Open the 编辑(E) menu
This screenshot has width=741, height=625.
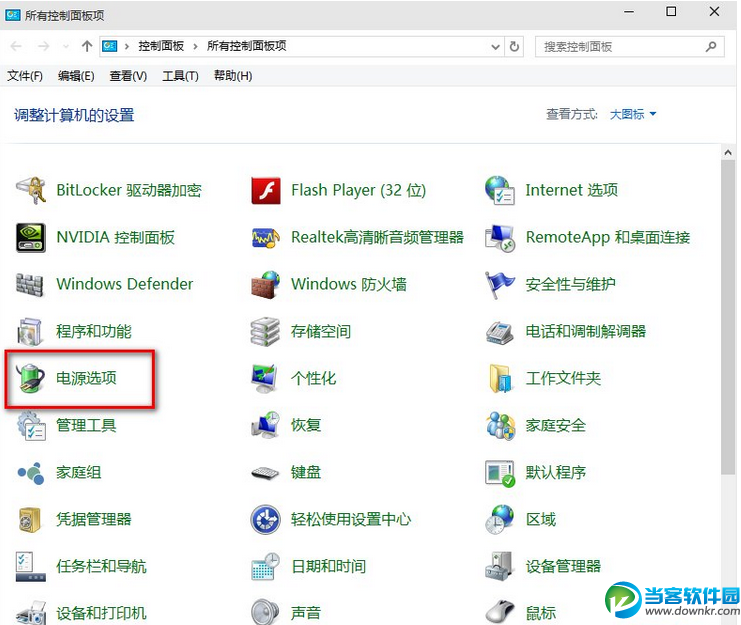pyautogui.click(x=76, y=76)
